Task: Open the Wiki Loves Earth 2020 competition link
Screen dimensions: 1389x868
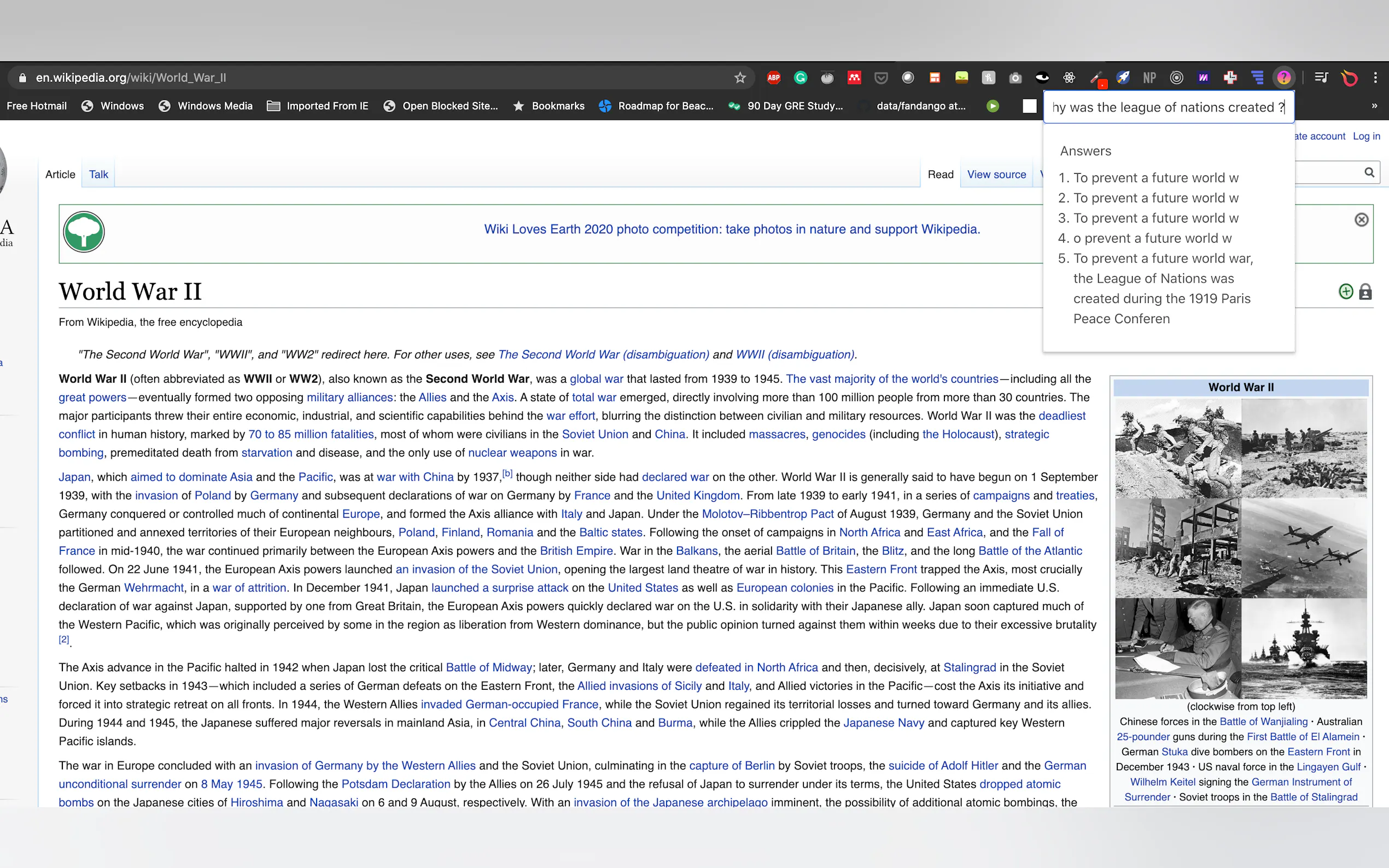Action: 732,229
